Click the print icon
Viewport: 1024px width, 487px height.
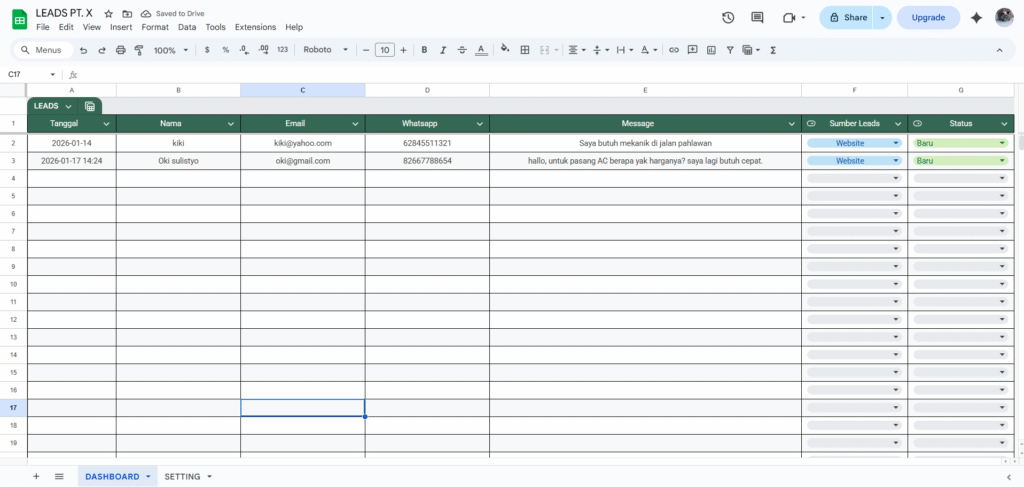[120, 50]
